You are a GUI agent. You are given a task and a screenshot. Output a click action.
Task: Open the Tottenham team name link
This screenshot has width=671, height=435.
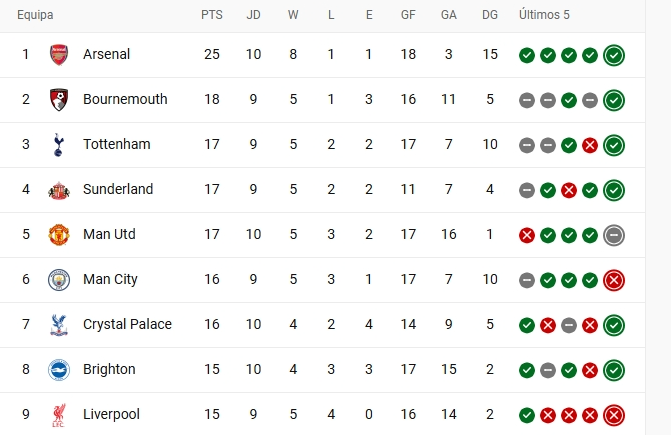[116, 145]
